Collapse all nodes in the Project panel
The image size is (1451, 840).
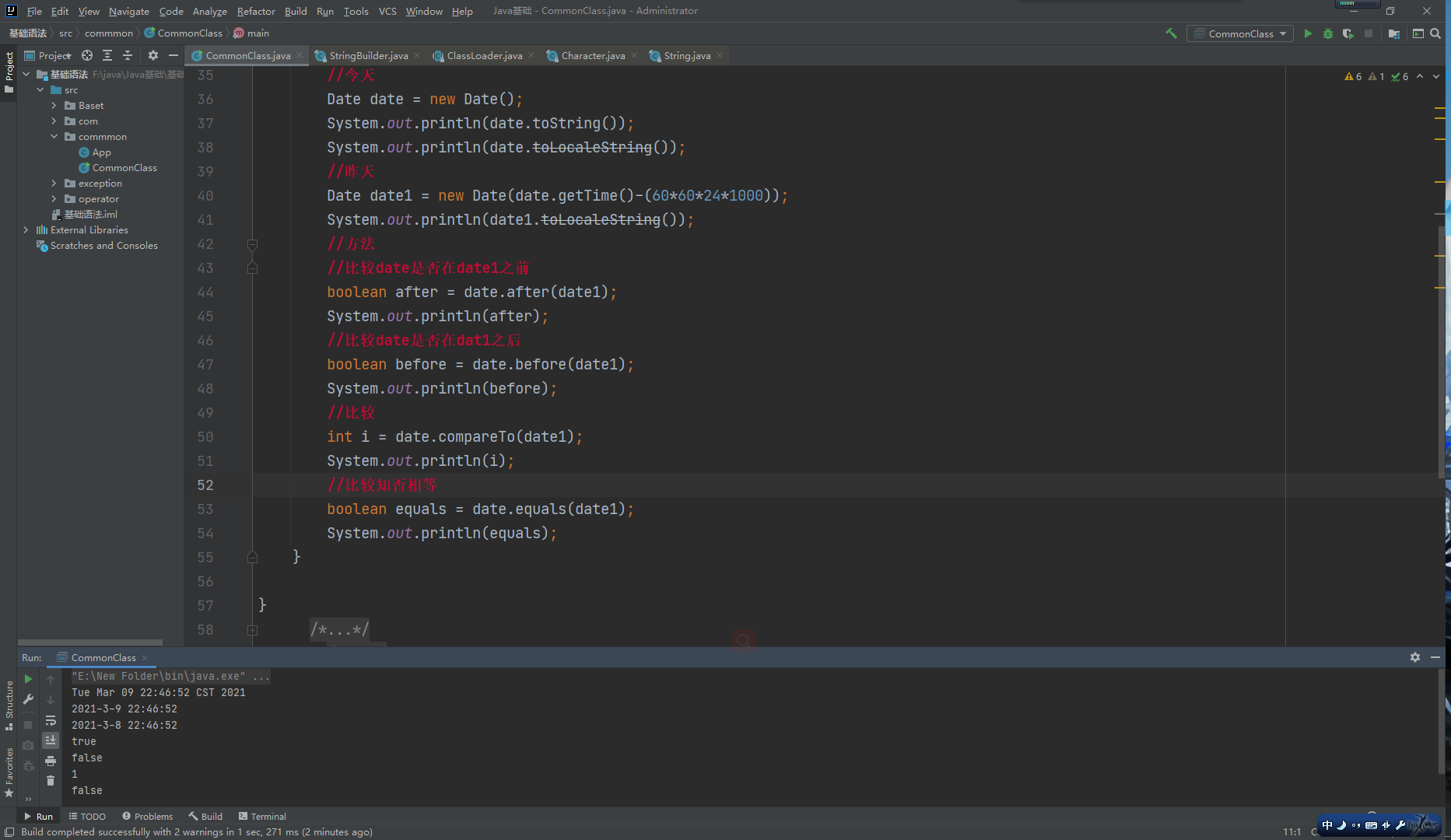pyautogui.click(x=128, y=55)
